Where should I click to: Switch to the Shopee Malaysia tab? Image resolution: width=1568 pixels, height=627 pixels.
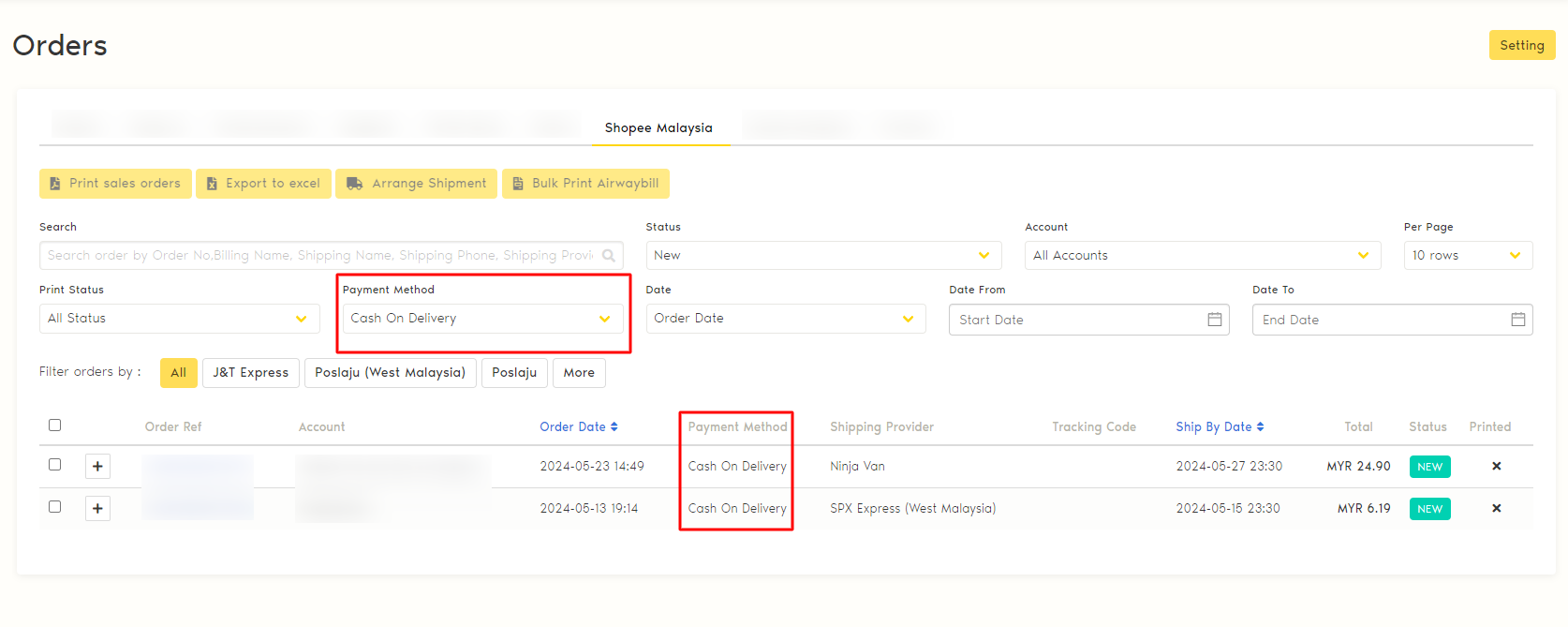658,127
